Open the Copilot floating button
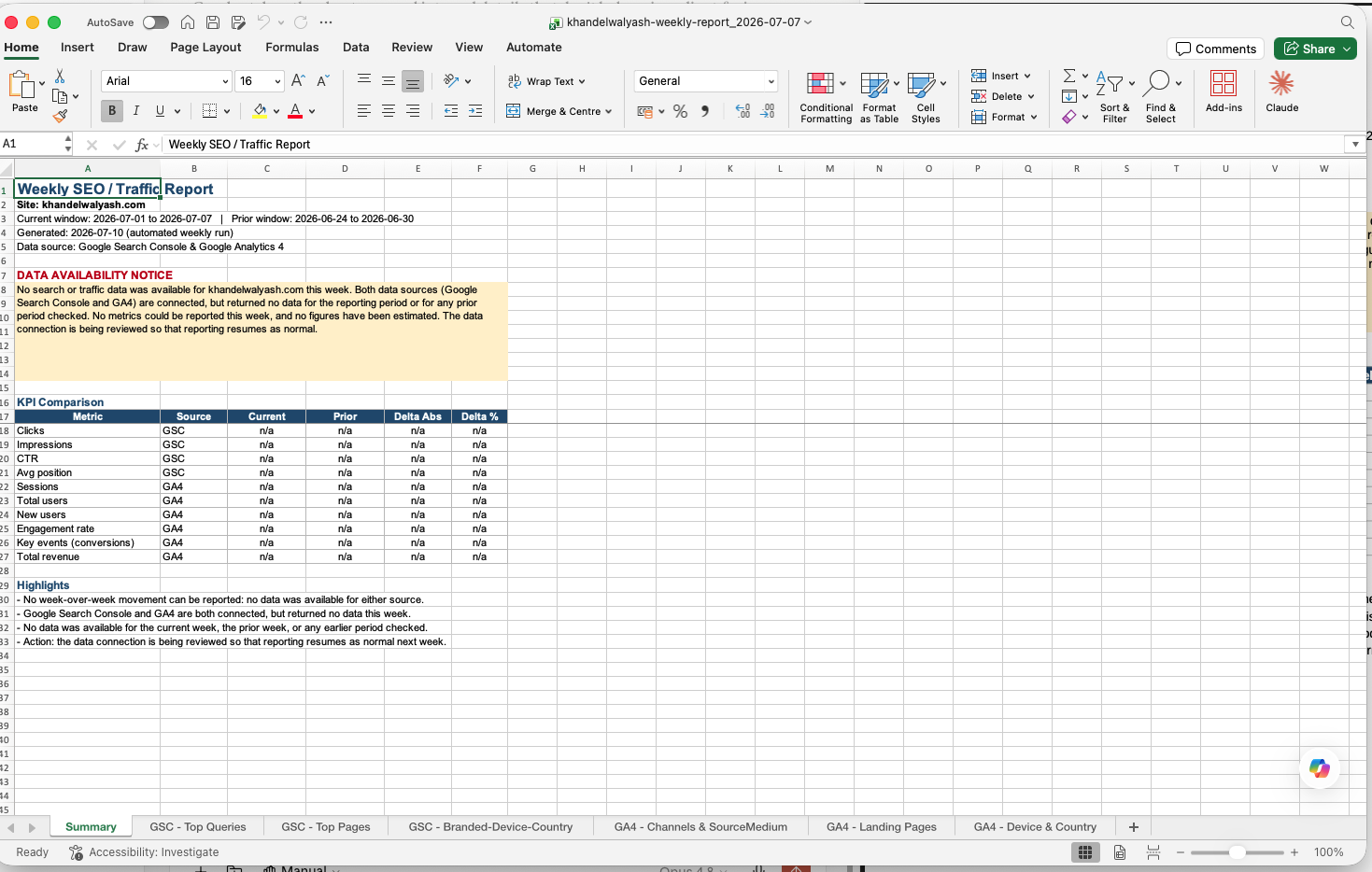The width and height of the screenshot is (1372, 872). [1320, 768]
